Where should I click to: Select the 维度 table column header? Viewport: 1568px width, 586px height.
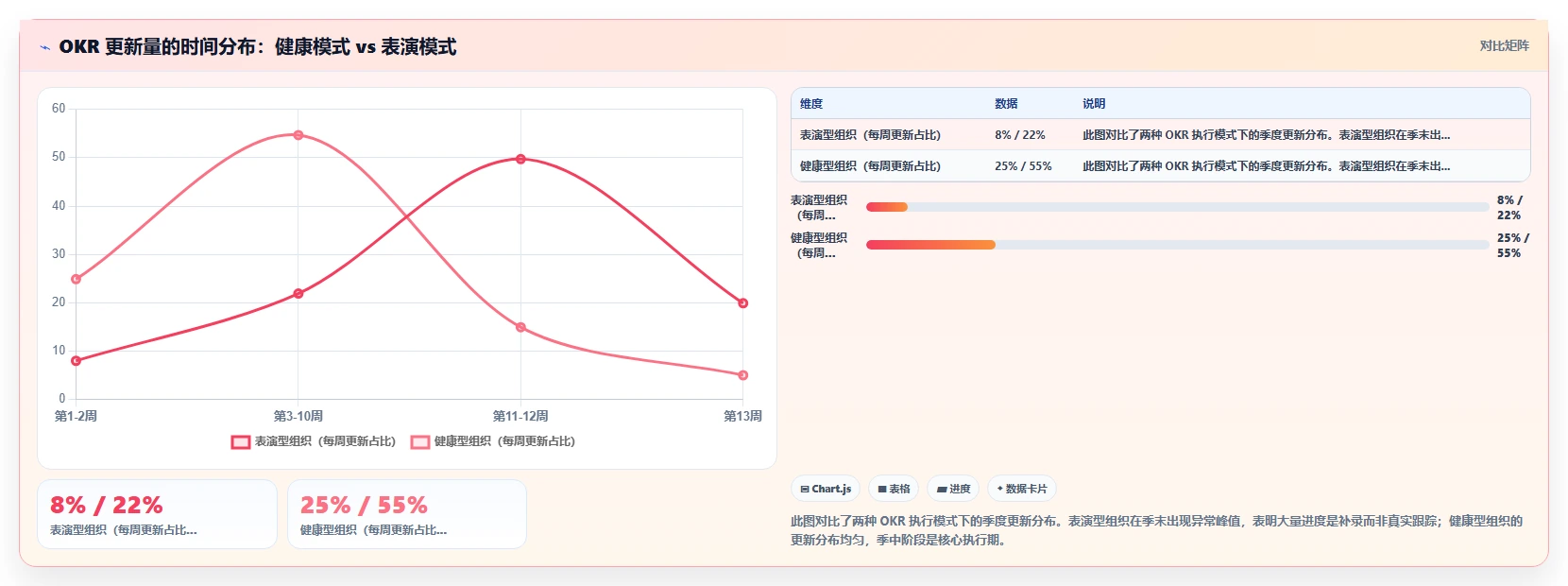(x=811, y=104)
